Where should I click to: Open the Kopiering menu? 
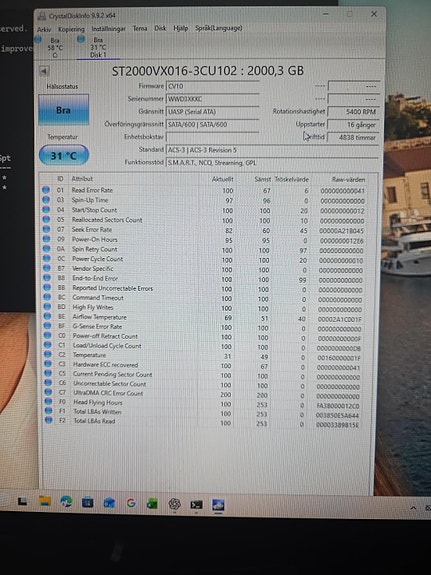point(71,29)
